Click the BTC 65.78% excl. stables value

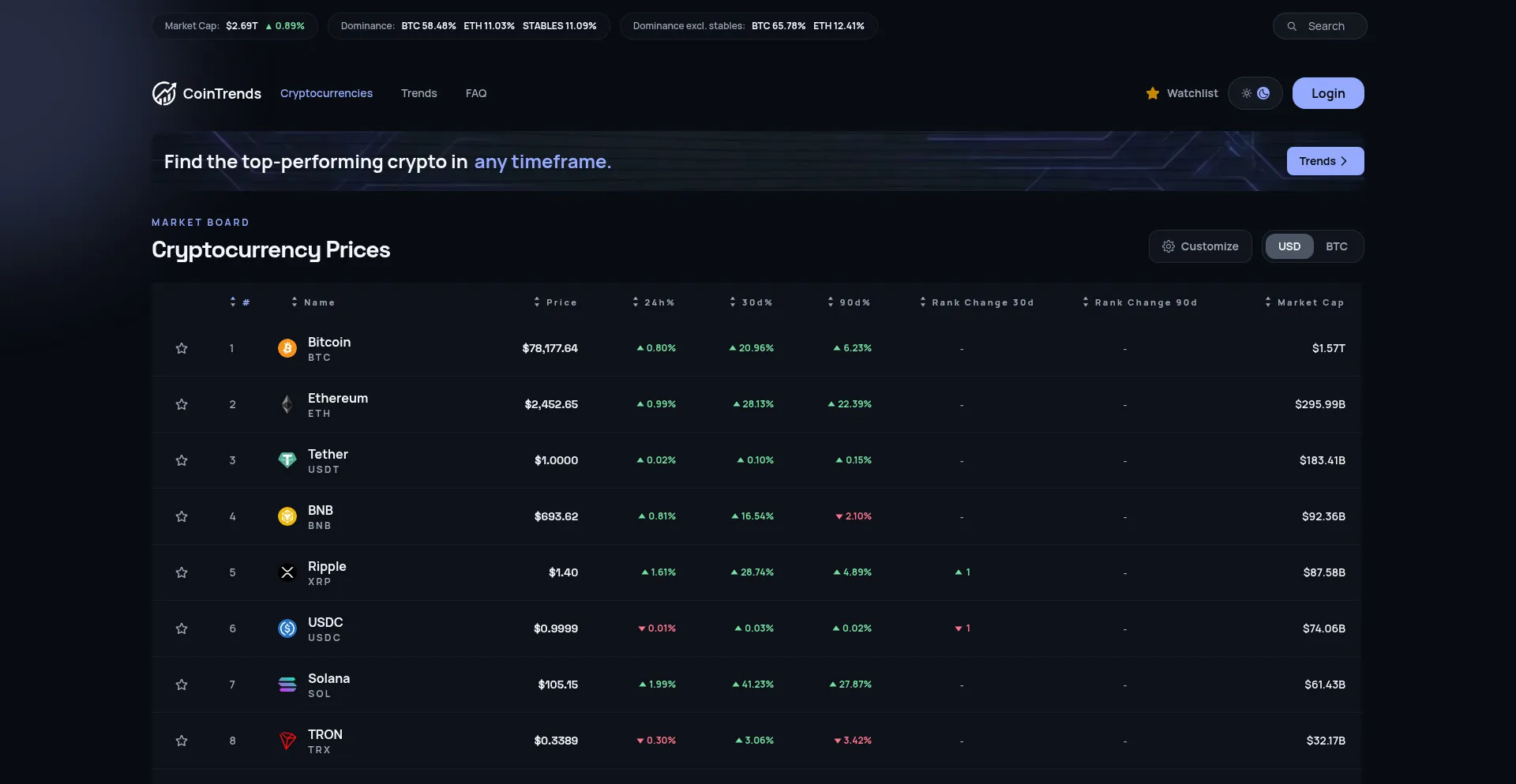click(x=779, y=26)
